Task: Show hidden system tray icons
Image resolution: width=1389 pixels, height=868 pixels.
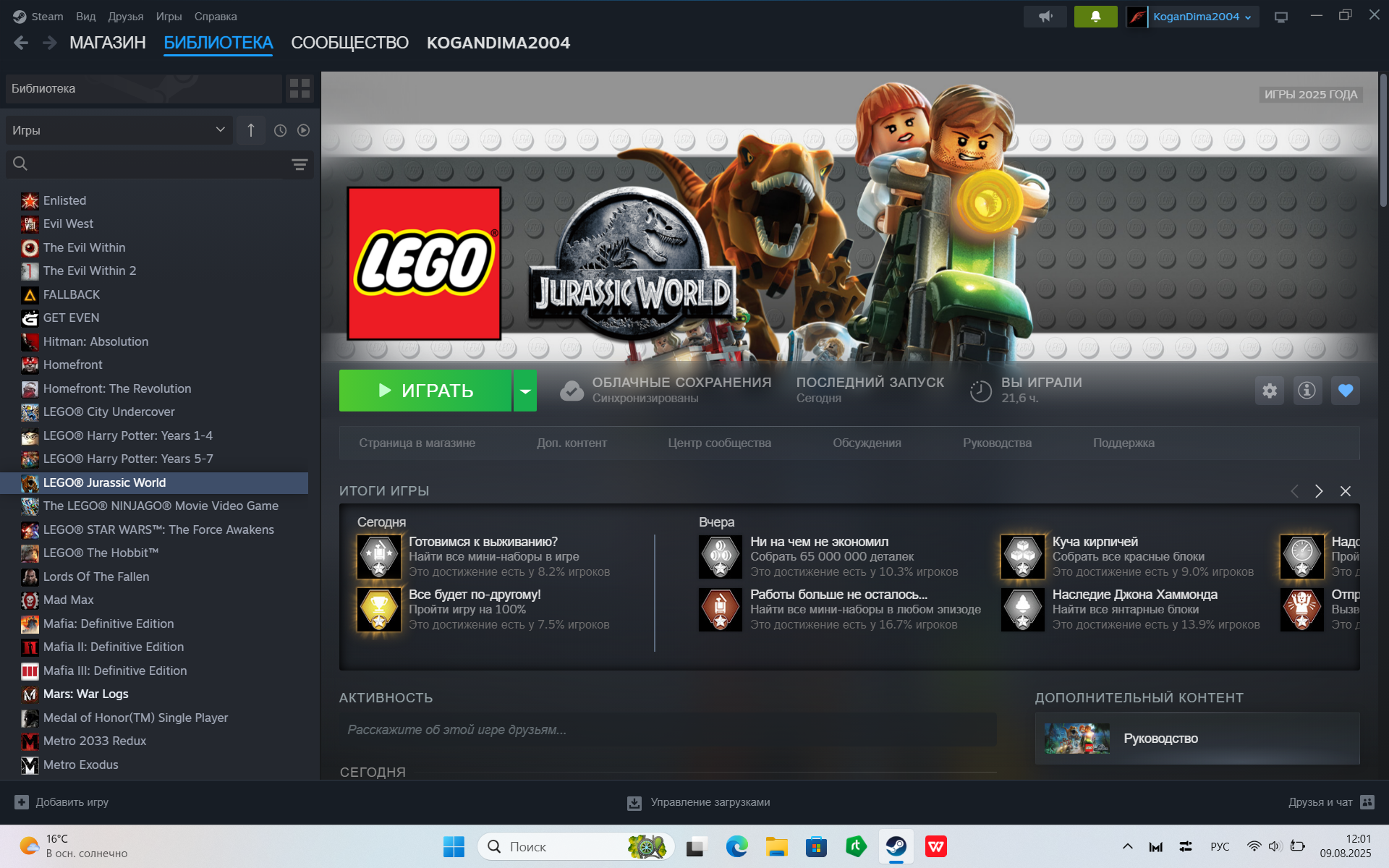Action: coord(1127,846)
